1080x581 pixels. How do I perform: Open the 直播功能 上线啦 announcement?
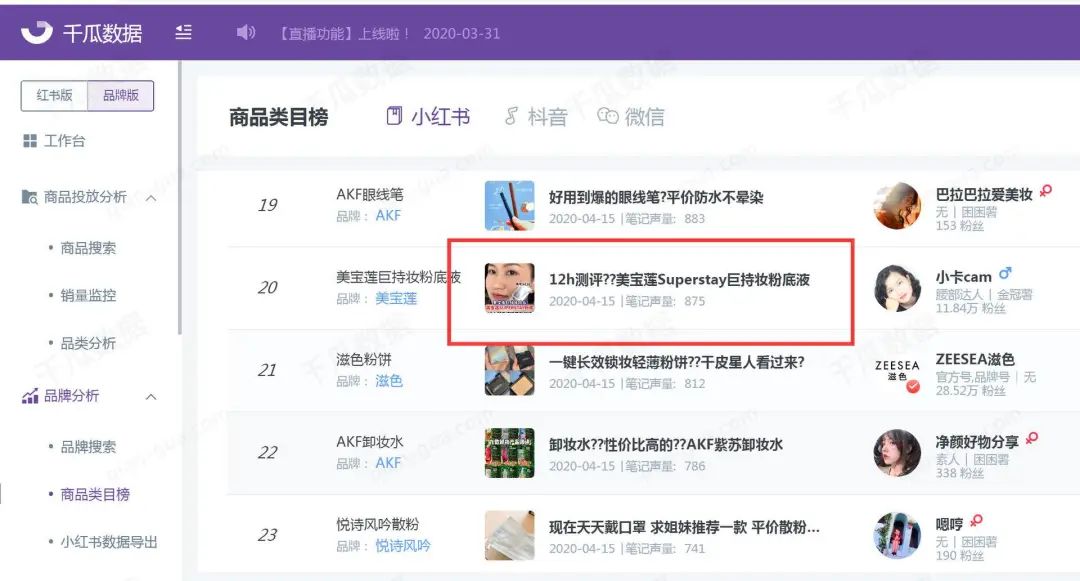pyautogui.click(x=389, y=34)
